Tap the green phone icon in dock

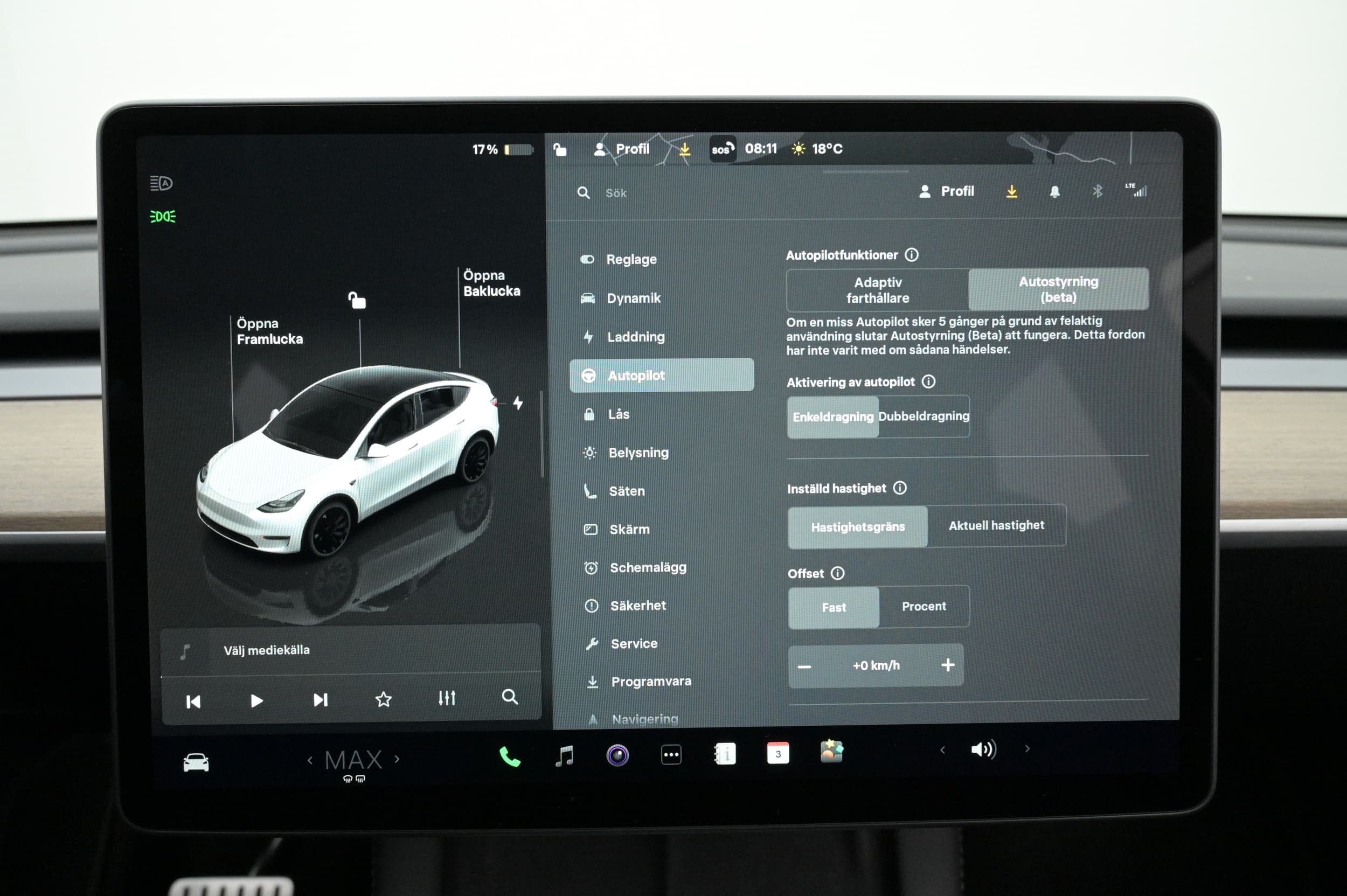point(509,756)
